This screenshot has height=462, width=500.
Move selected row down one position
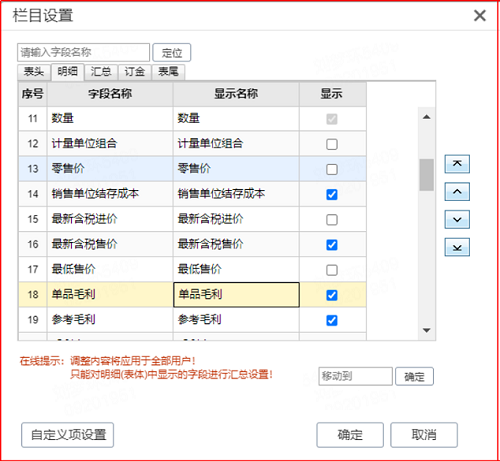(x=457, y=219)
